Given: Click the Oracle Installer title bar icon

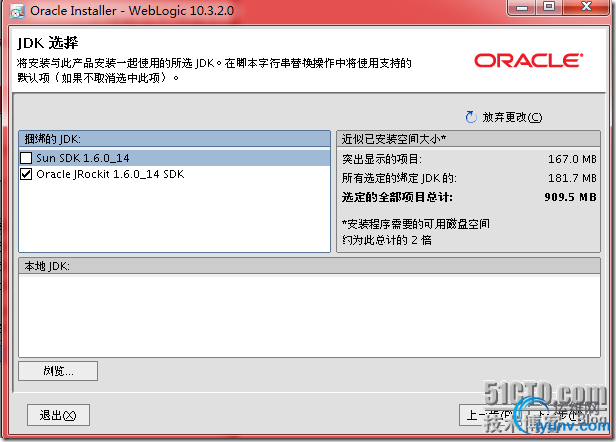Looking at the screenshot, I should coord(17,11).
